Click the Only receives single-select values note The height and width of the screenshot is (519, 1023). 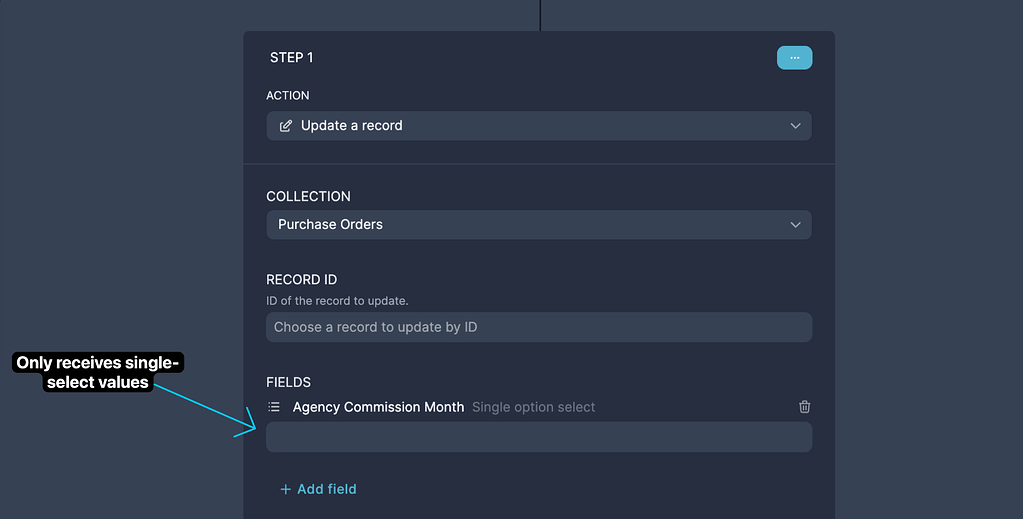[98, 372]
